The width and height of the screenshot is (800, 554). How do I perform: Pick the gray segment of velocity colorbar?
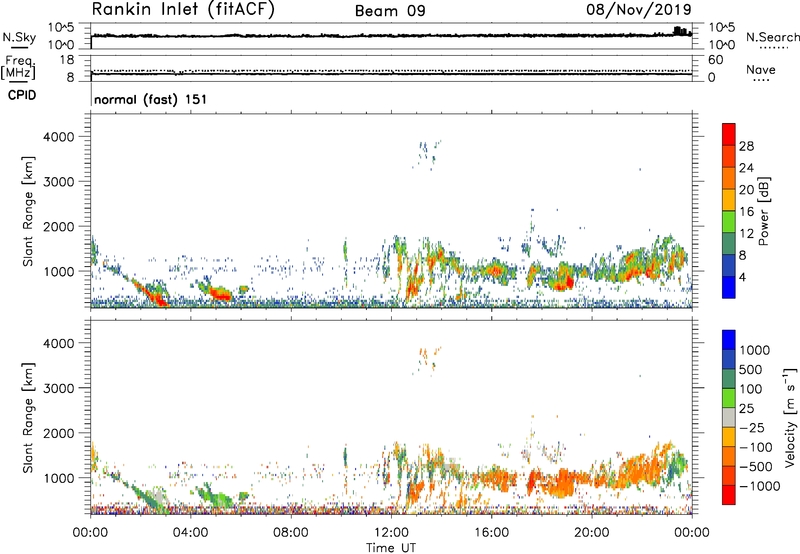point(729,418)
